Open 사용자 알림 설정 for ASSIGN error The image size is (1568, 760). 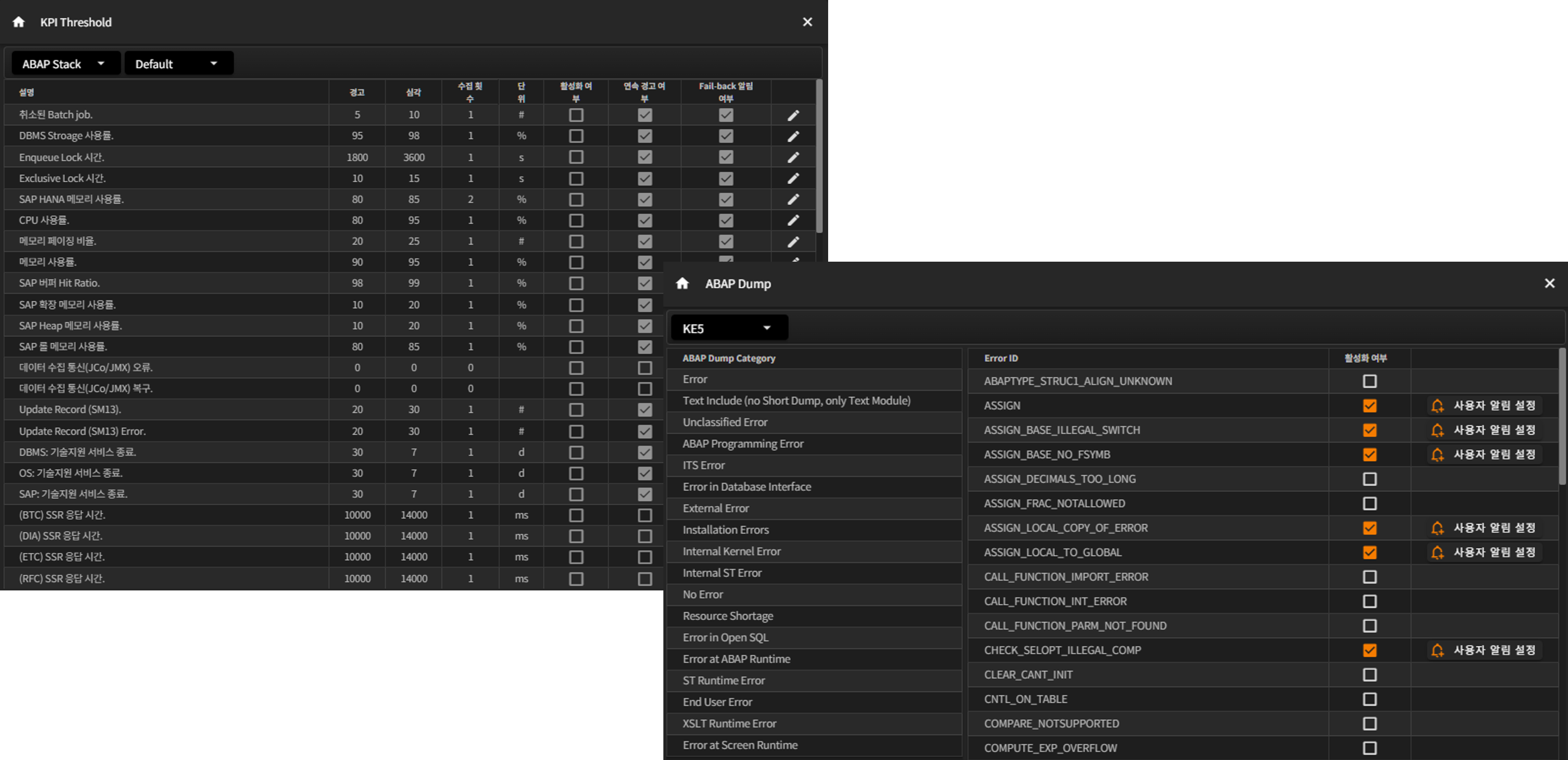coord(1483,406)
